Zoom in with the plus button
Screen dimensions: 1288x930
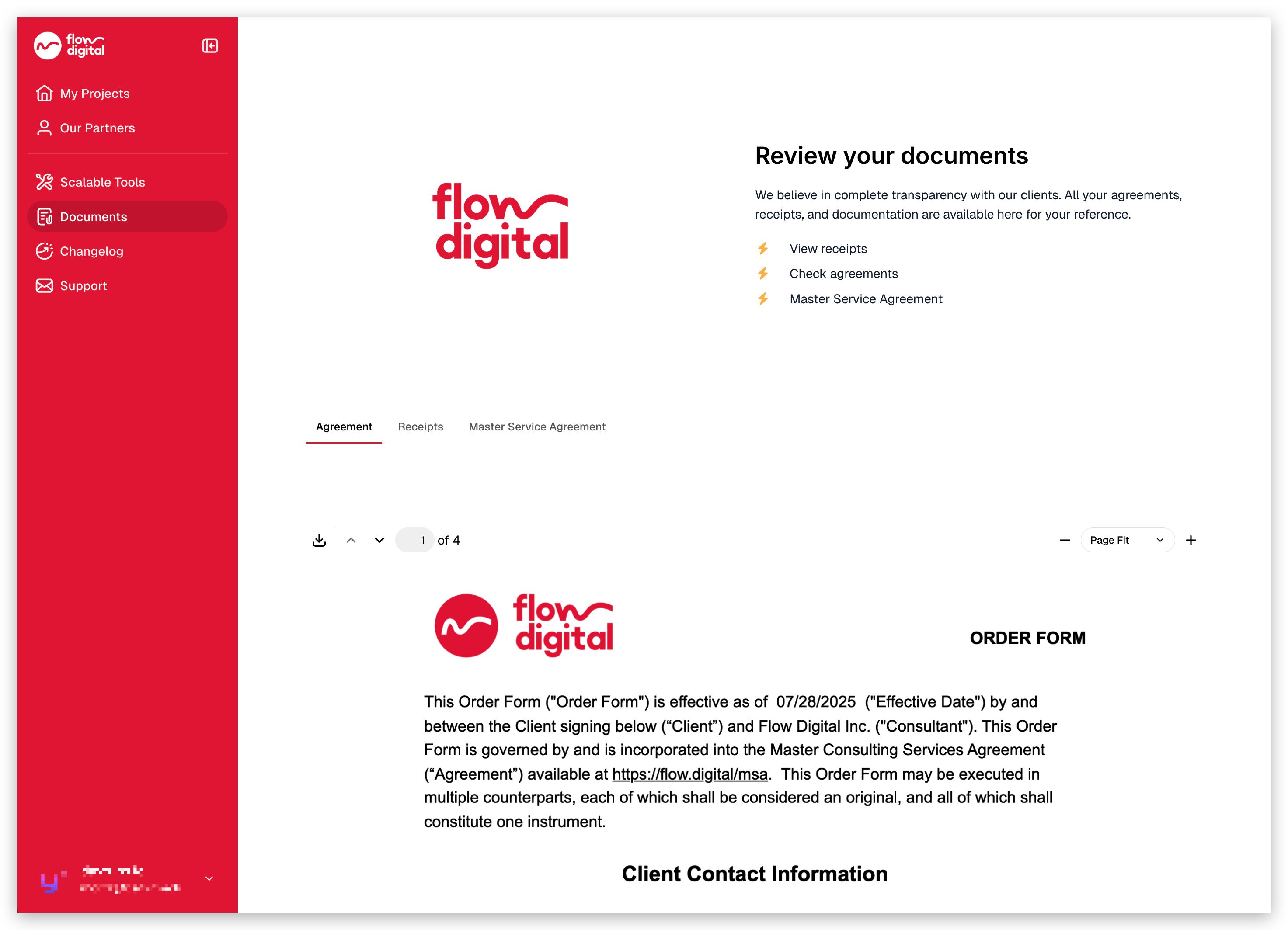click(1191, 540)
